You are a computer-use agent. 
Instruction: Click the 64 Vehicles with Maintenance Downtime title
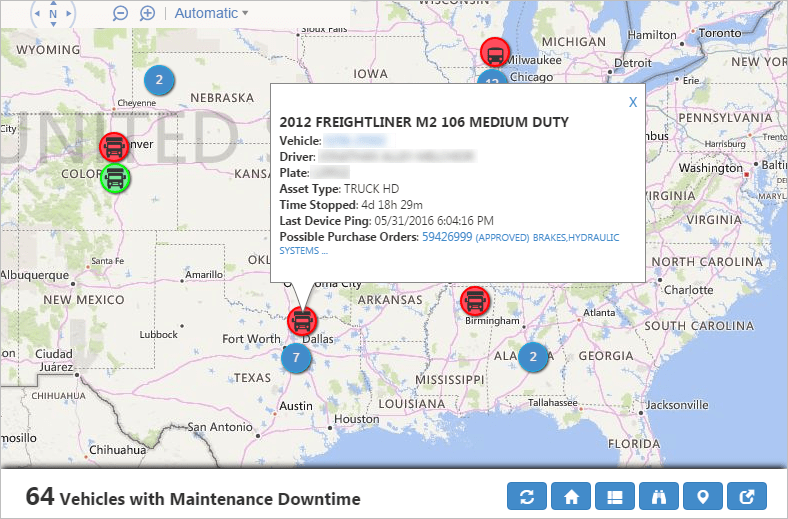193,497
